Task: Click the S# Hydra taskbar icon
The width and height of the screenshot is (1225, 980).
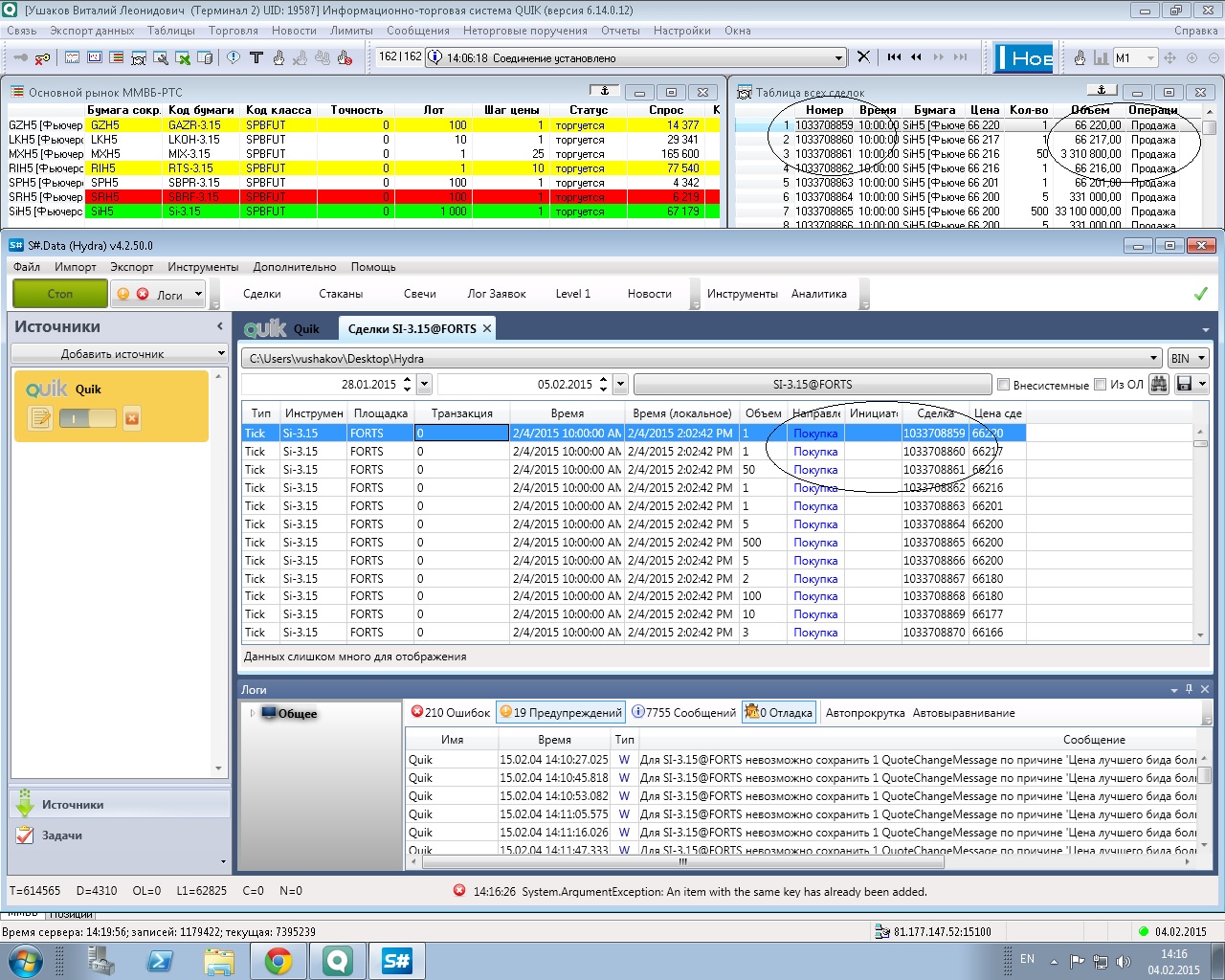Action: [396, 961]
